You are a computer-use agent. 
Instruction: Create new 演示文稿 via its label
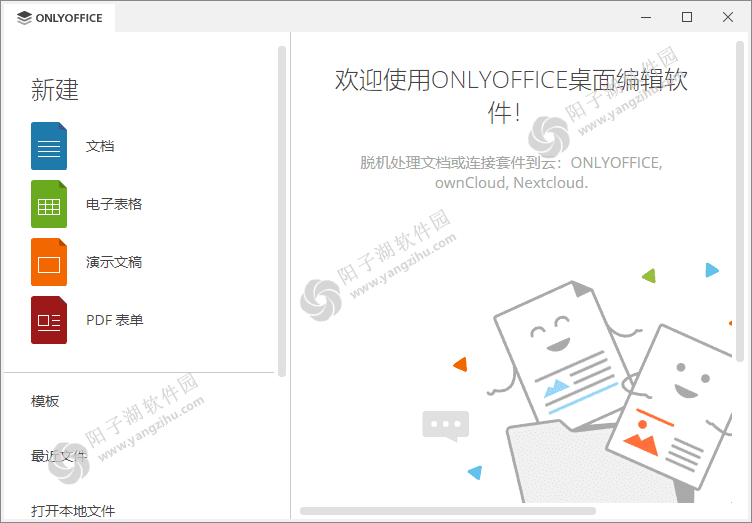point(114,262)
